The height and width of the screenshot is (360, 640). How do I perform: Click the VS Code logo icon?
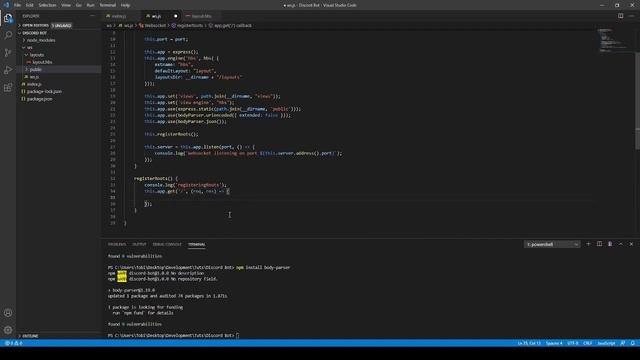tap(6, 5)
